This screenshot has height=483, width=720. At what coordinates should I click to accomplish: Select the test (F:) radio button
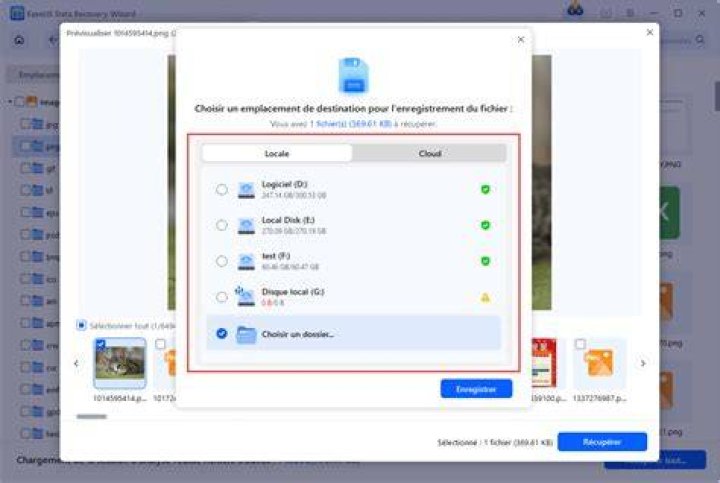[222, 261]
